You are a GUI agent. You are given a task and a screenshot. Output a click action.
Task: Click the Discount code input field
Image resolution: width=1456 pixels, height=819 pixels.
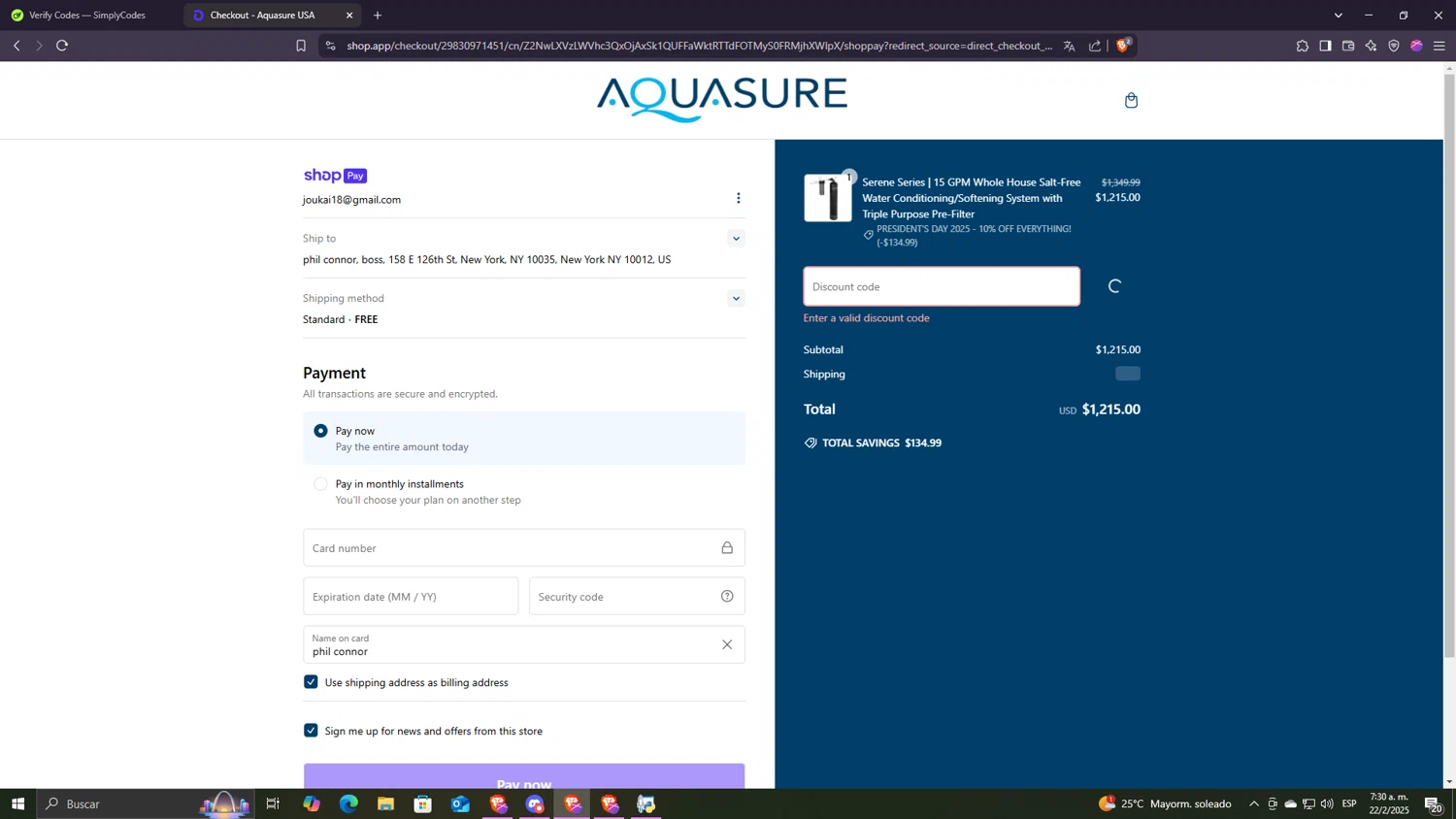point(942,286)
